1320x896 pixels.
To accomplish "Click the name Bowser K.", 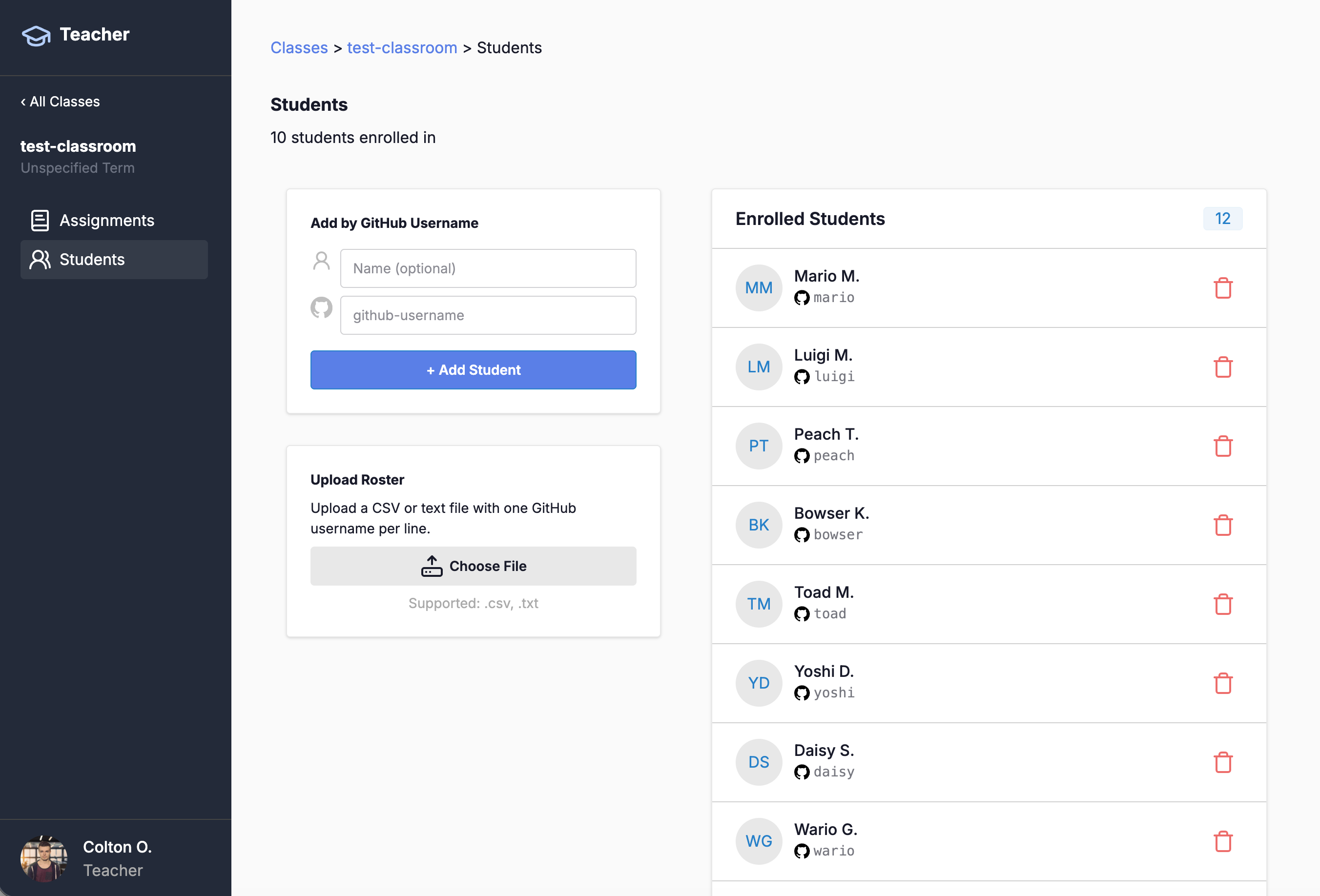I will click(x=831, y=513).
